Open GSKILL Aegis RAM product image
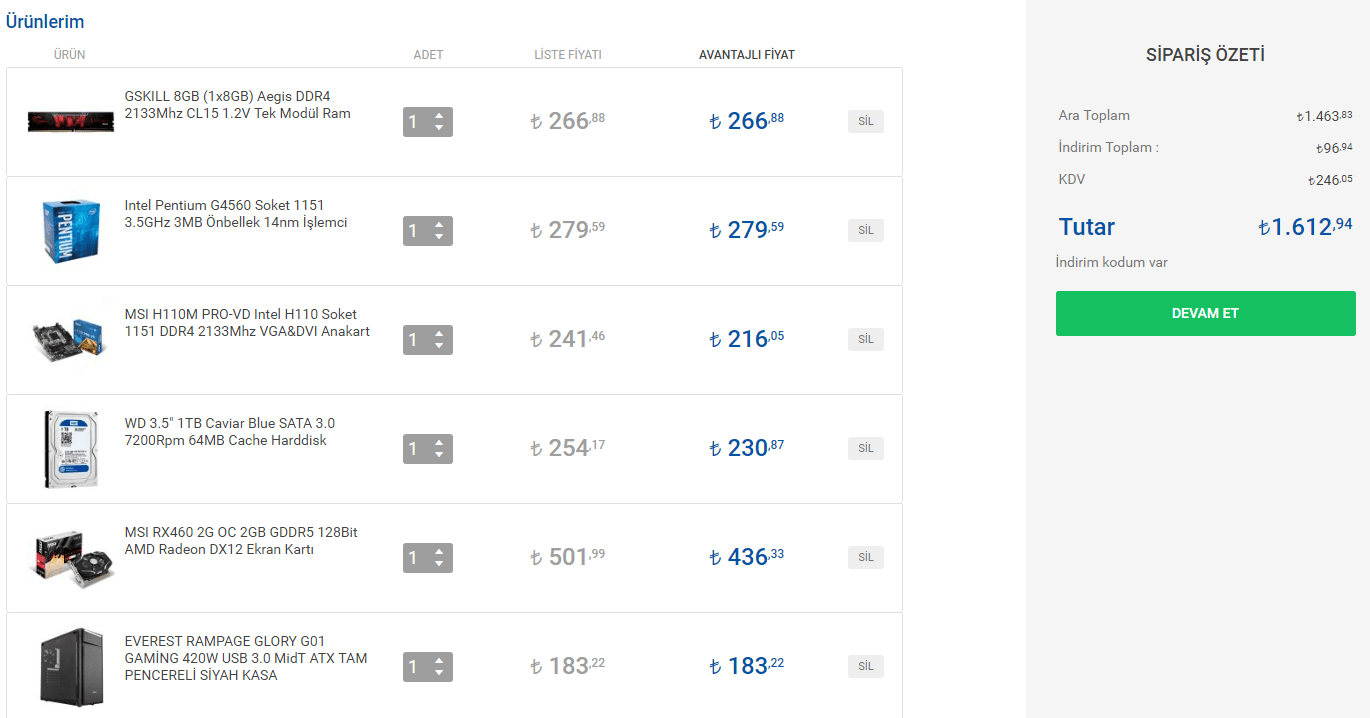Viewport: 1370px width, 718px height. pyautogui.click(x=70, y=122)
